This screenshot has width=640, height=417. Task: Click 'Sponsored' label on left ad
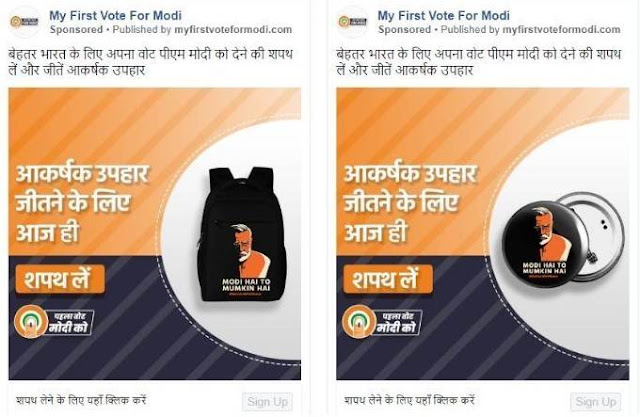(76, 30)
